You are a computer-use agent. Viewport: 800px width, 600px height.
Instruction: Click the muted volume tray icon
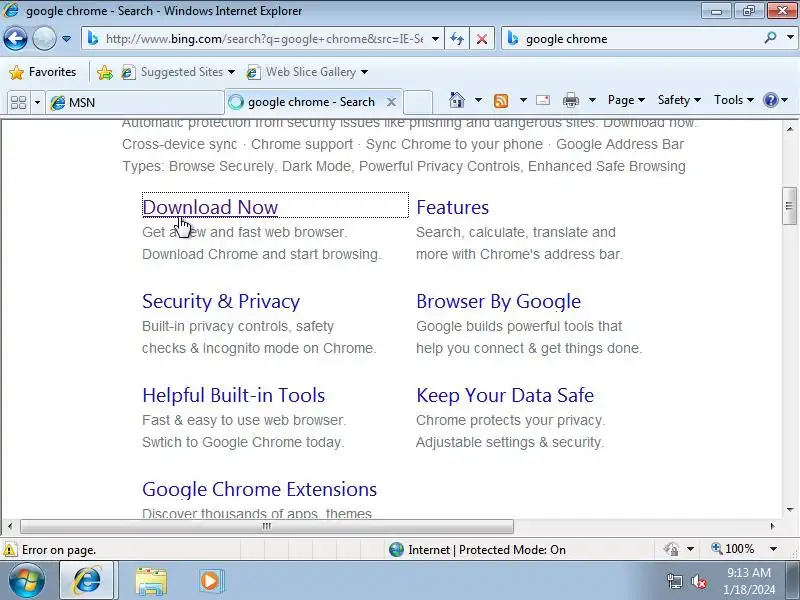pyautogui.click(x=699, y=581)
